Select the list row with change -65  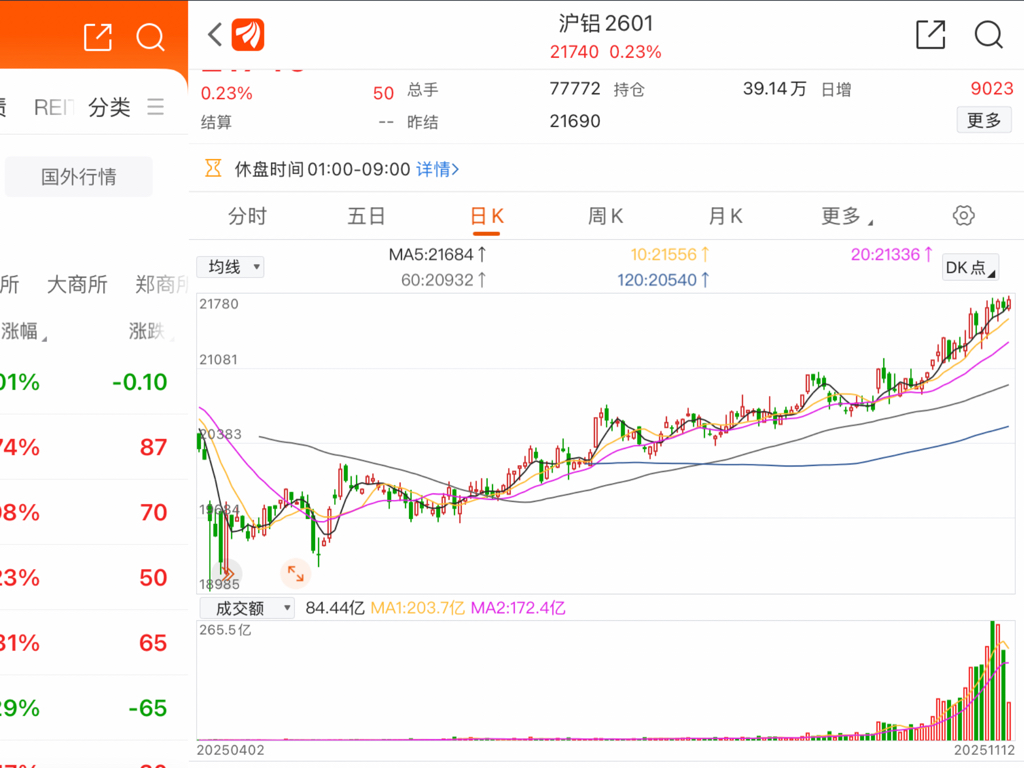(x=94, y=709)
